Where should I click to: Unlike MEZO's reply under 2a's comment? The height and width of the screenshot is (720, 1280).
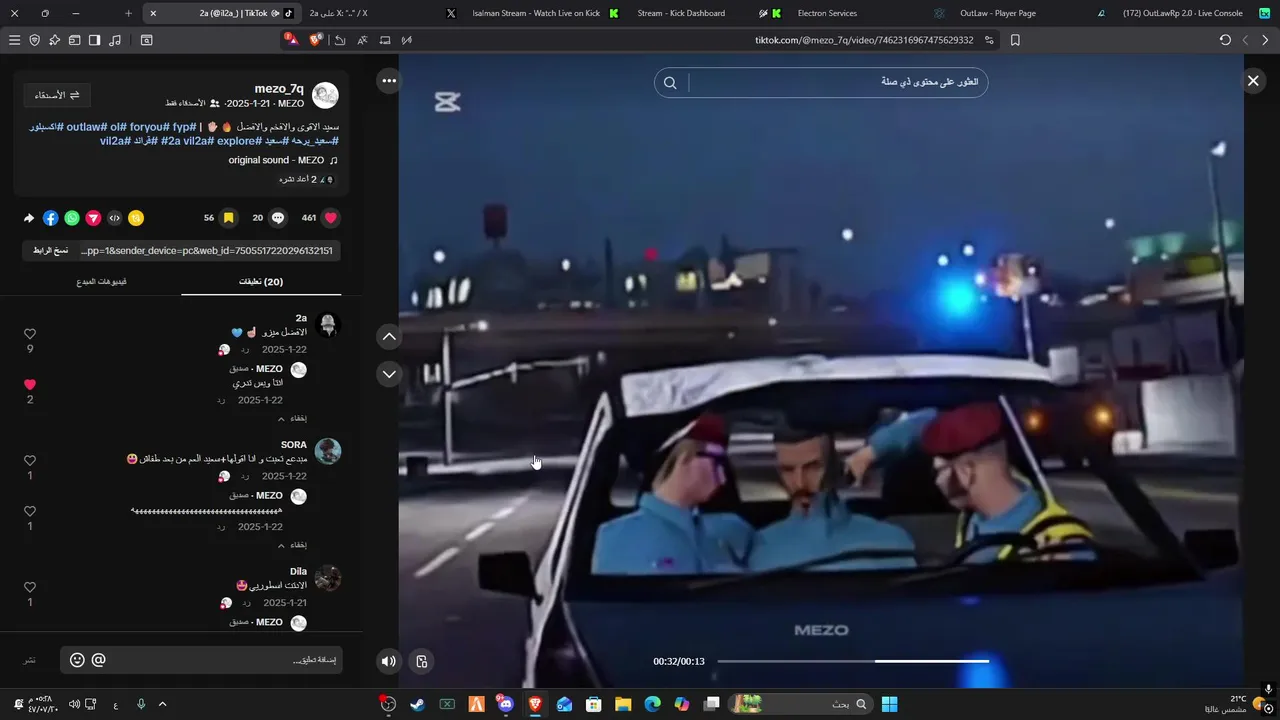coord(30,385)
